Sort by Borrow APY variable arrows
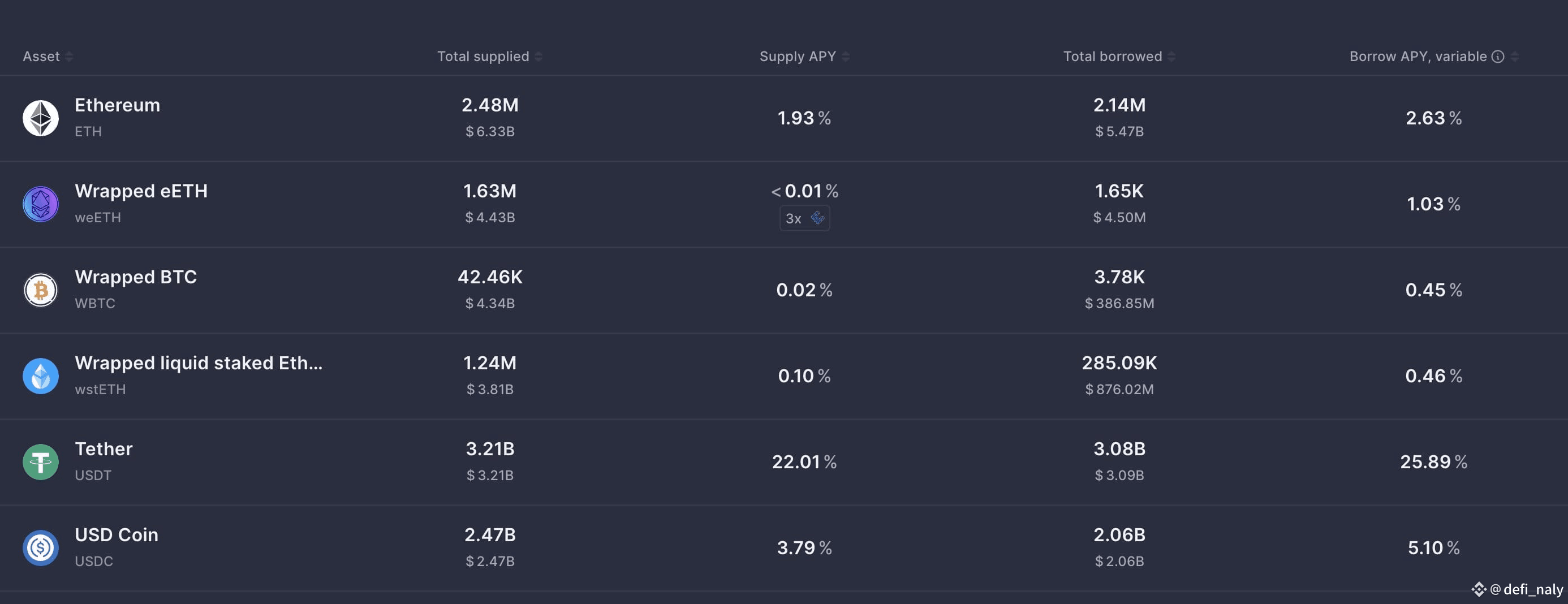Viewport: 1568px width, 604px height. pyautogui.click(x=1514, y=57)
